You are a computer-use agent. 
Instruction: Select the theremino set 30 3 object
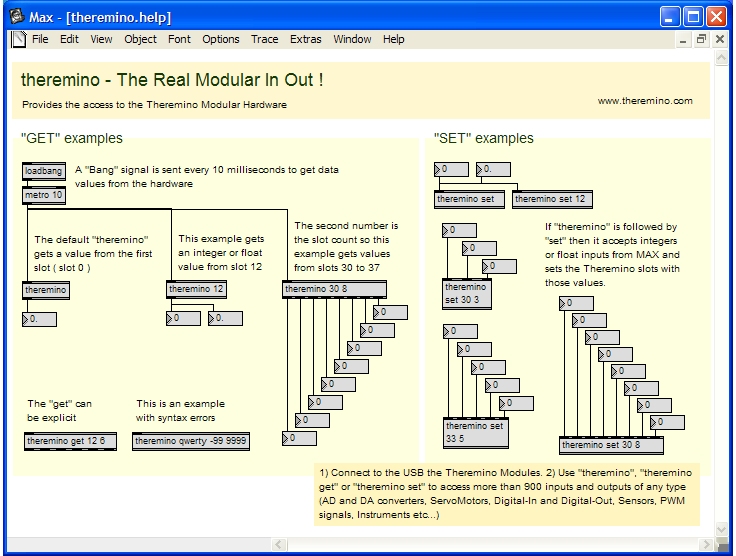467,294
